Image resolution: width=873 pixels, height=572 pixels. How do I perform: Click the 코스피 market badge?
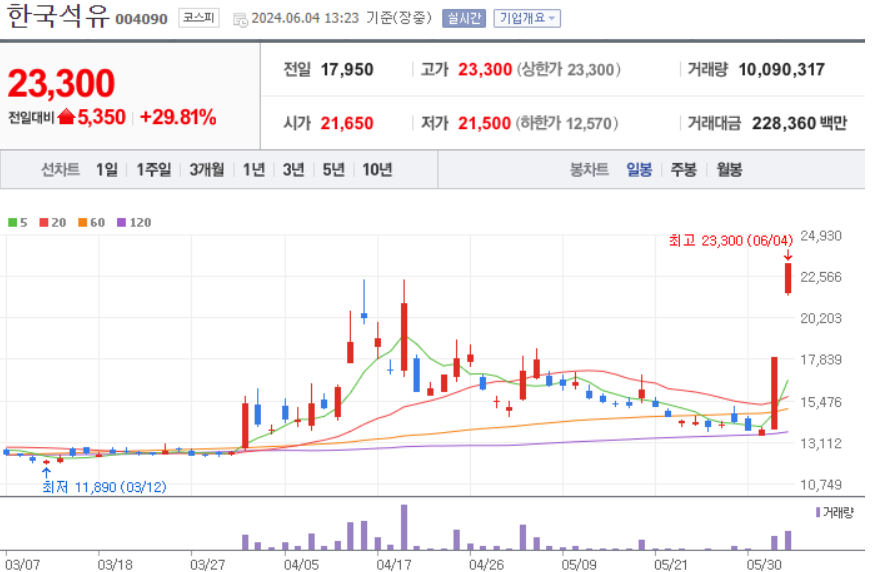point(198,18)
